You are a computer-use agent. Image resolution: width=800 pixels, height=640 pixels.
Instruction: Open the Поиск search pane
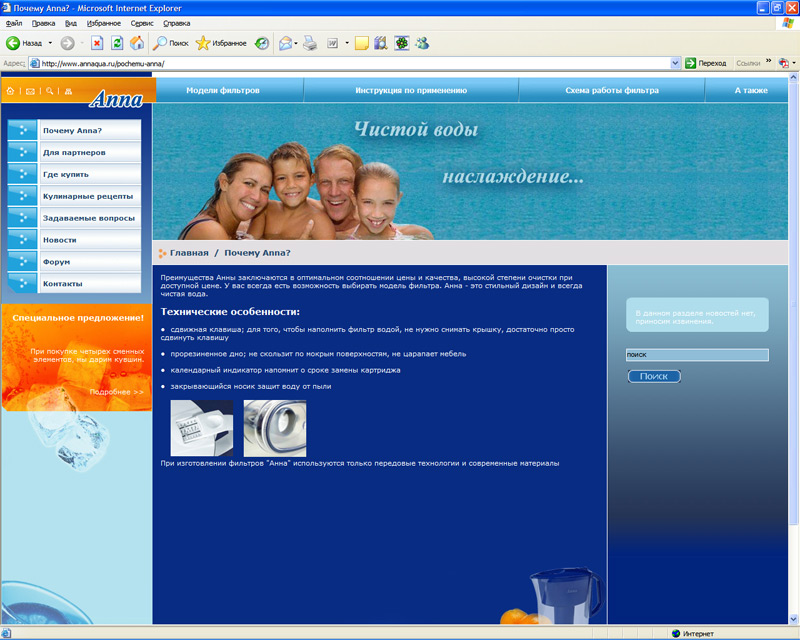(x=170, y=43)
